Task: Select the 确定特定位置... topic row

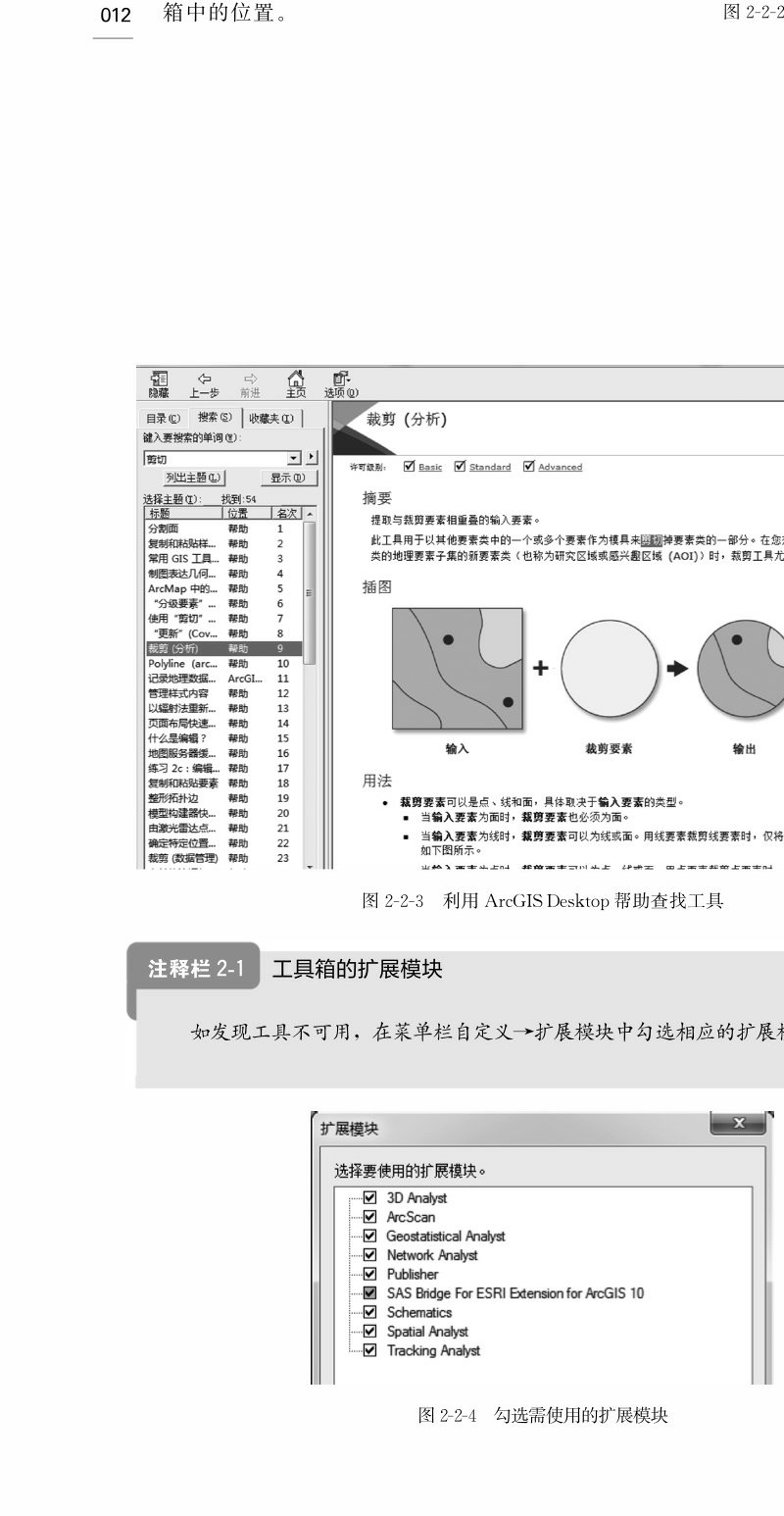Action: (x=223, y=843)
